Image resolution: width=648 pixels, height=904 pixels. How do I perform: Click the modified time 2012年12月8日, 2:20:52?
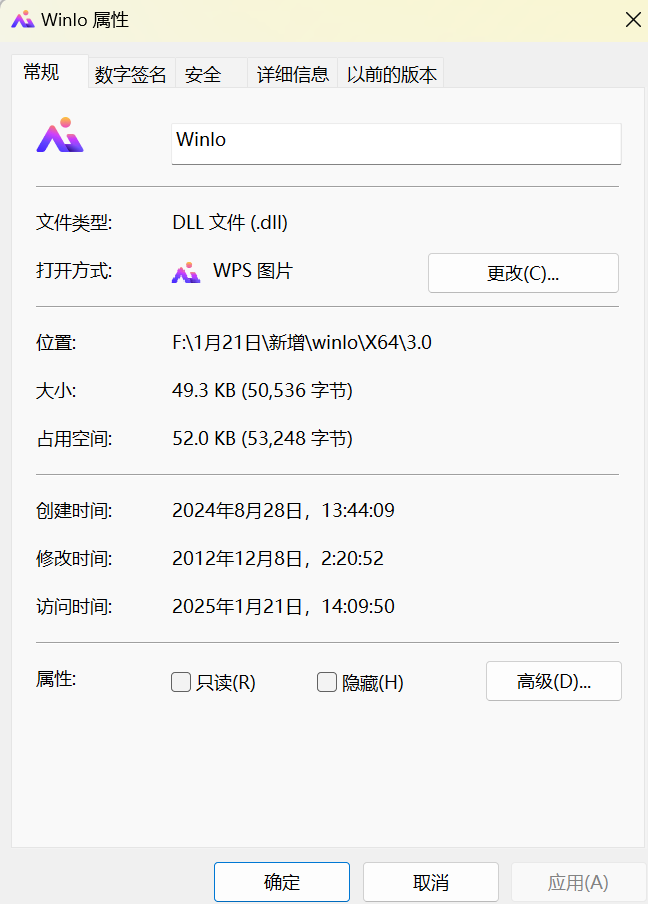click(278, 558)
